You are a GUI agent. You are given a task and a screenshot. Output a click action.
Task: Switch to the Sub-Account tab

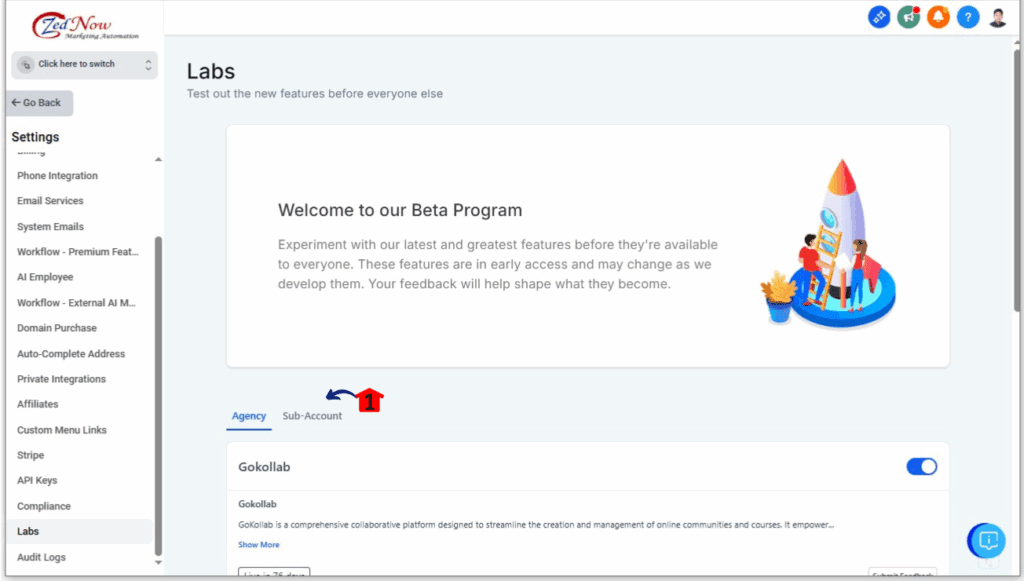tap(312, 416)
